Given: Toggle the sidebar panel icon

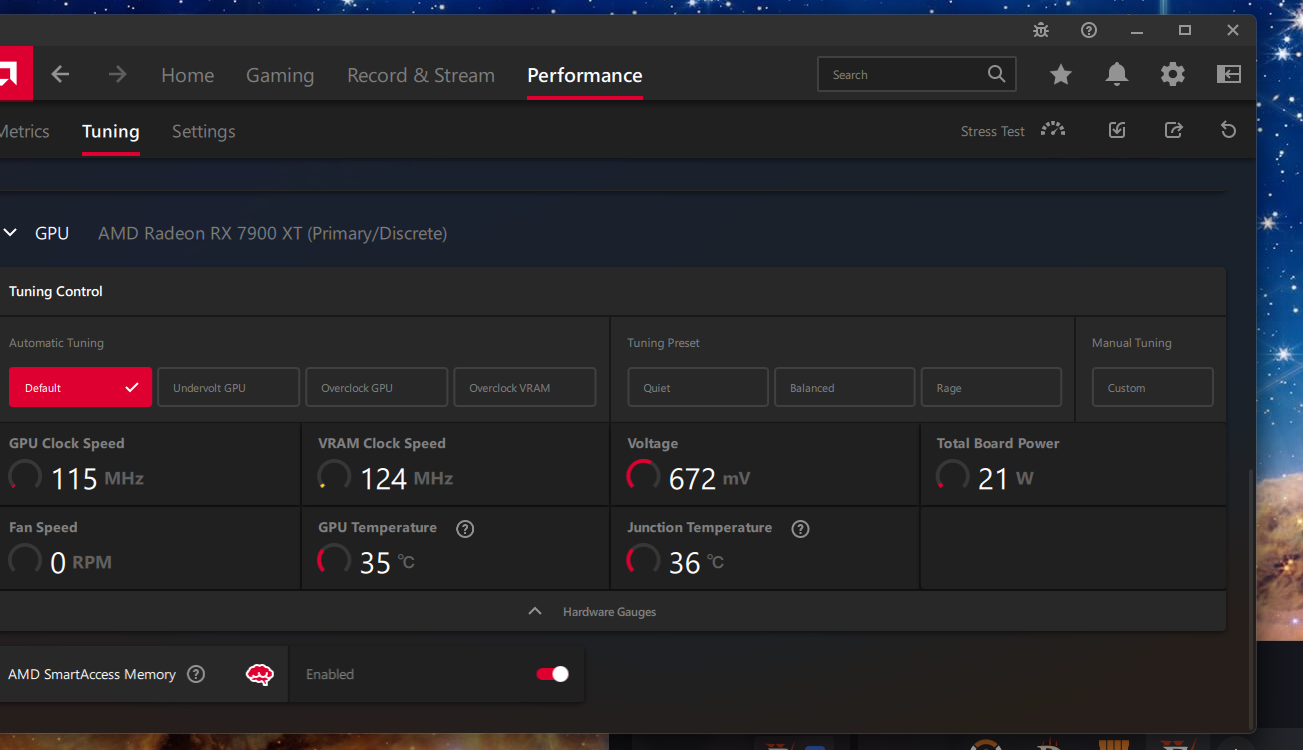Looking at the screenshot, I should [1229, 74].
